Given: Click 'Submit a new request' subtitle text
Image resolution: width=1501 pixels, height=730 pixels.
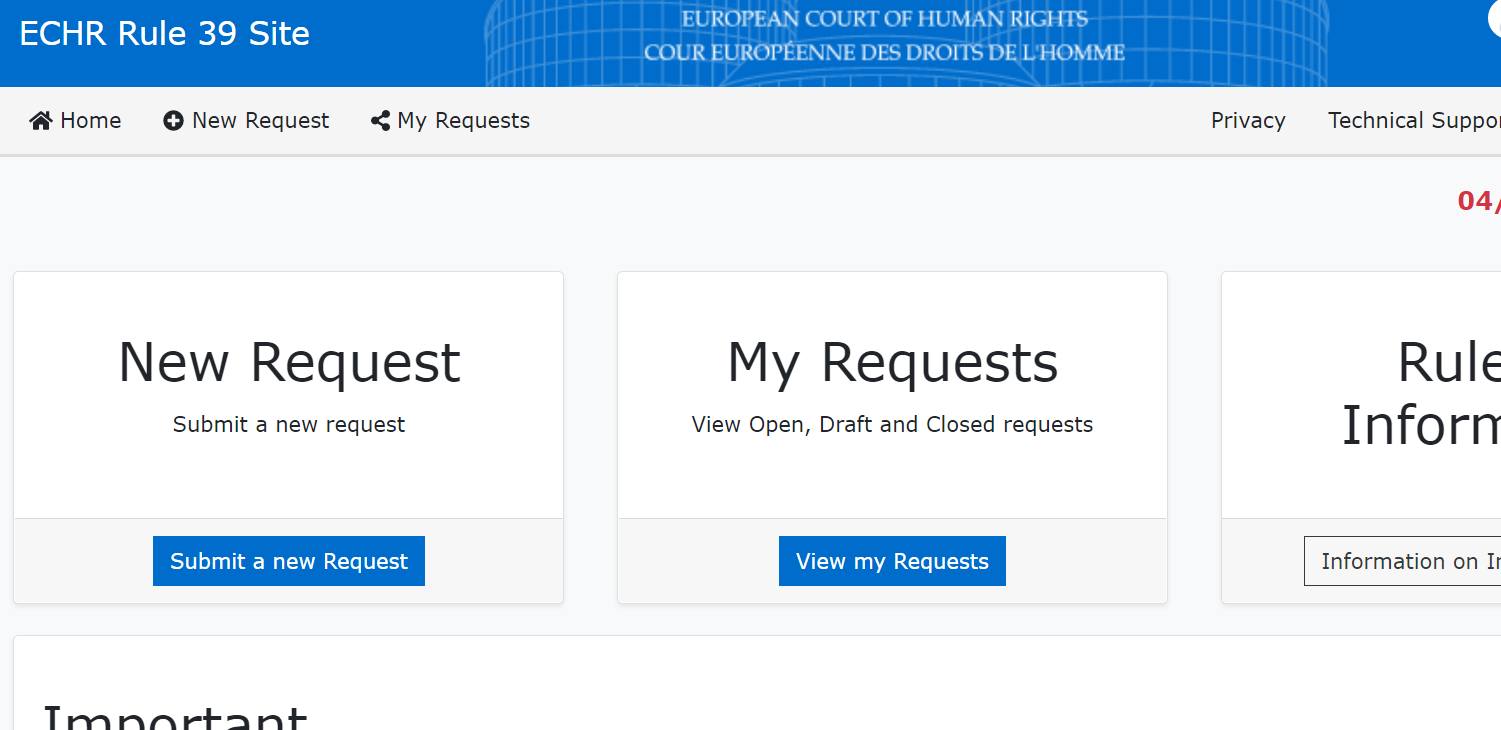Looking at the screenshot, I should coord(289,424).
